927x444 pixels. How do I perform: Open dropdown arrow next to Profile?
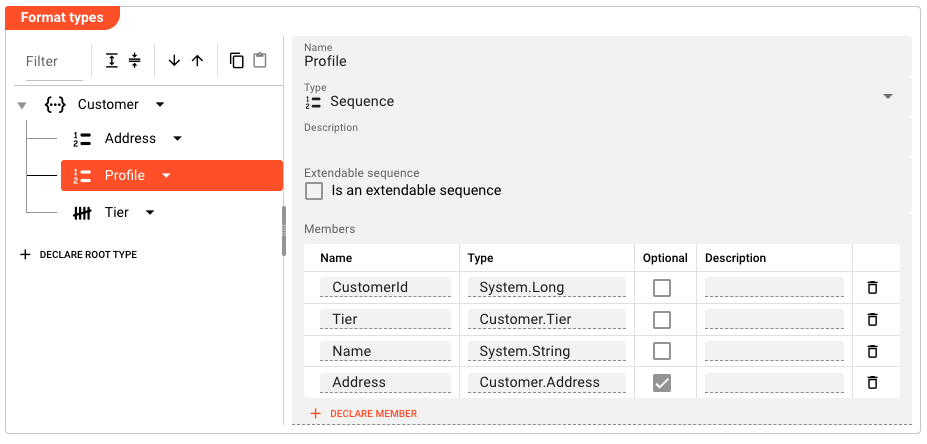[166, 176]
